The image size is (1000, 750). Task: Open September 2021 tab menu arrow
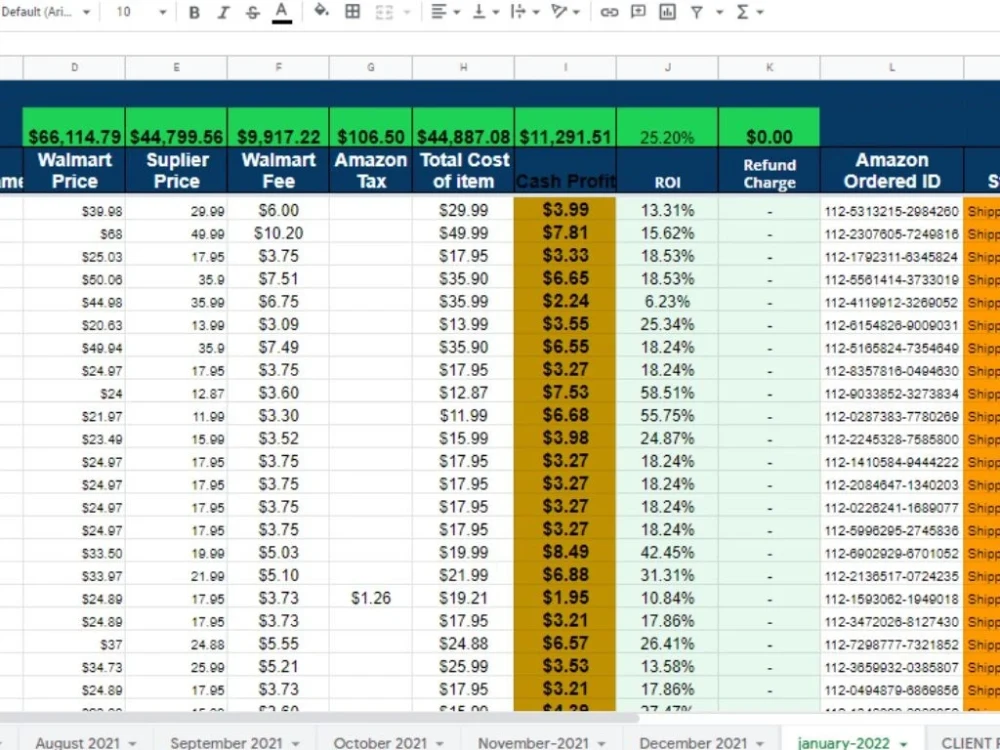point(295,744)
